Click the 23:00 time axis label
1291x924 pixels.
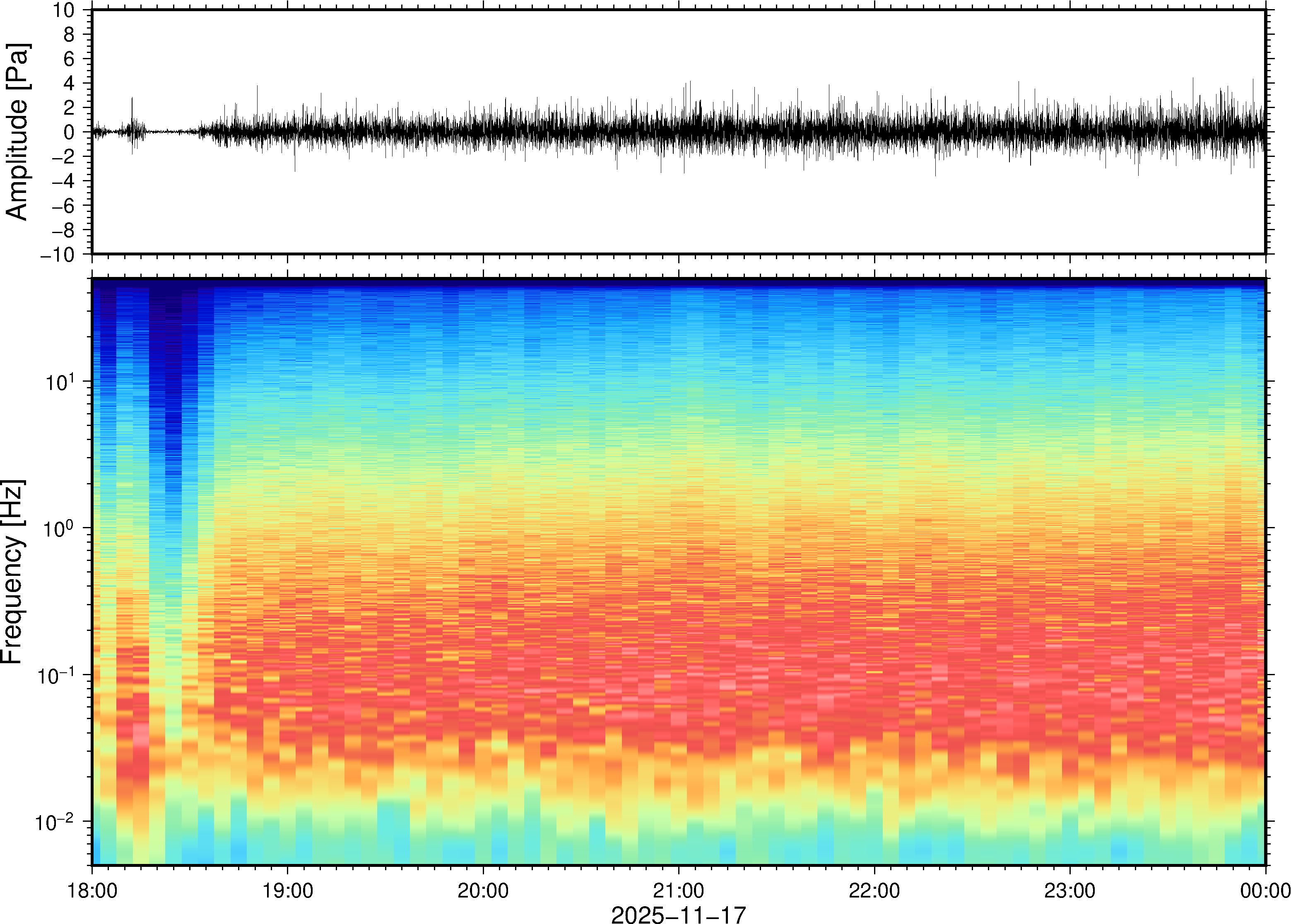click(1069, 890)
